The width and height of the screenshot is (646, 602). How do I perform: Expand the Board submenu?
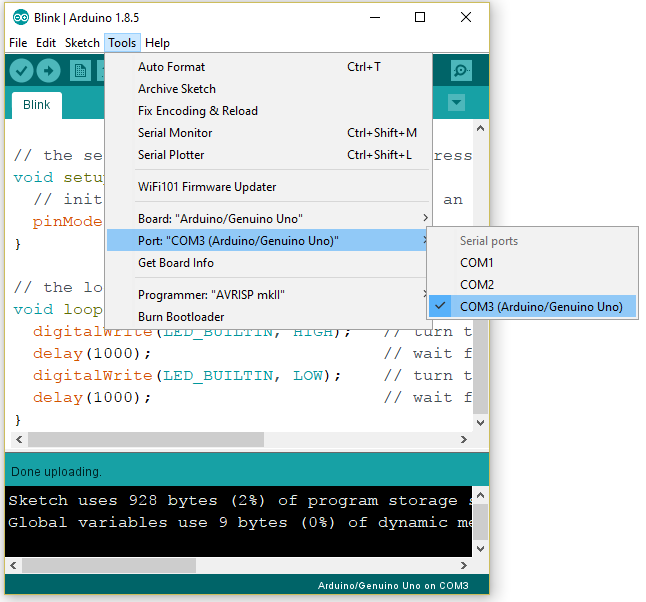[x=269, y=218]
